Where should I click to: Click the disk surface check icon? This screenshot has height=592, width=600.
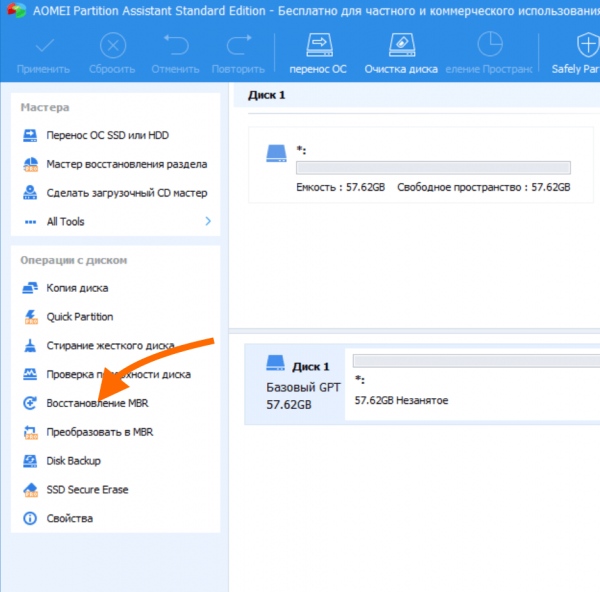pos(30,374)
